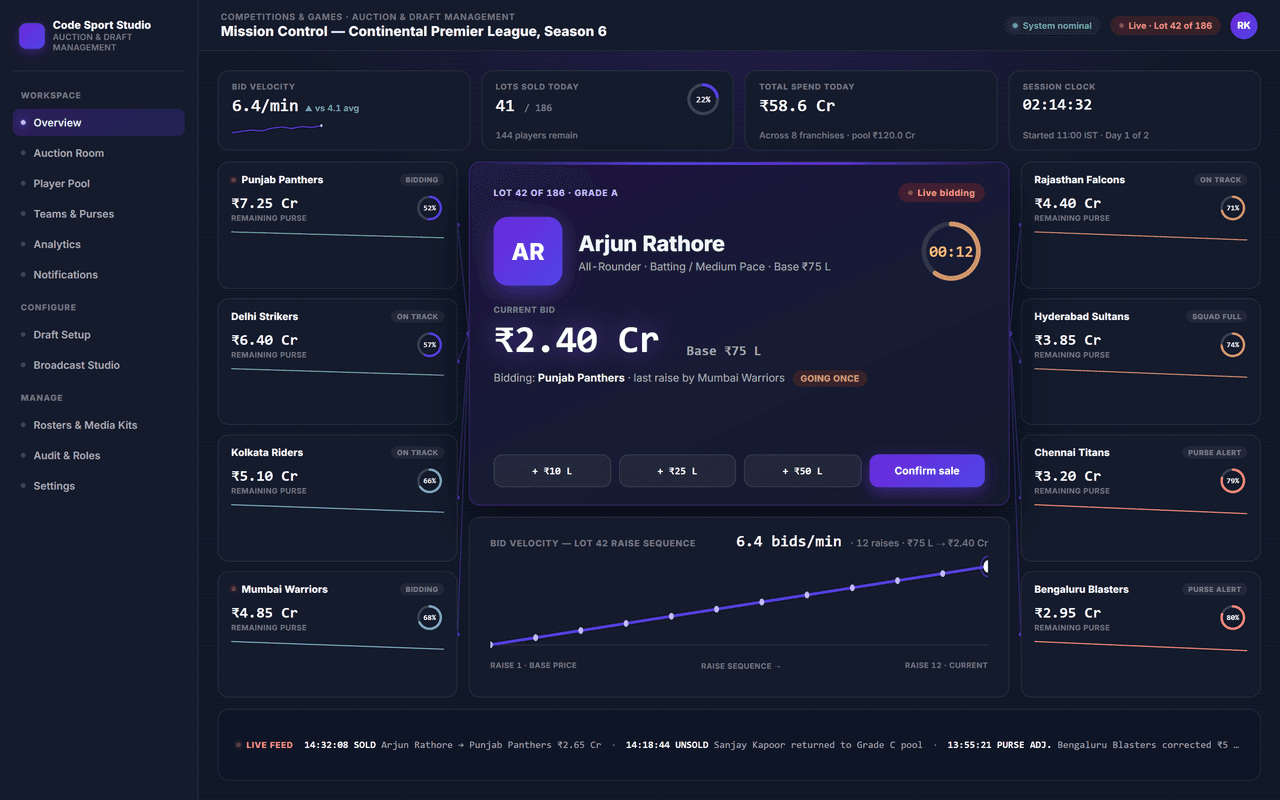Raise bid by +₹10 L

(552, 471)
